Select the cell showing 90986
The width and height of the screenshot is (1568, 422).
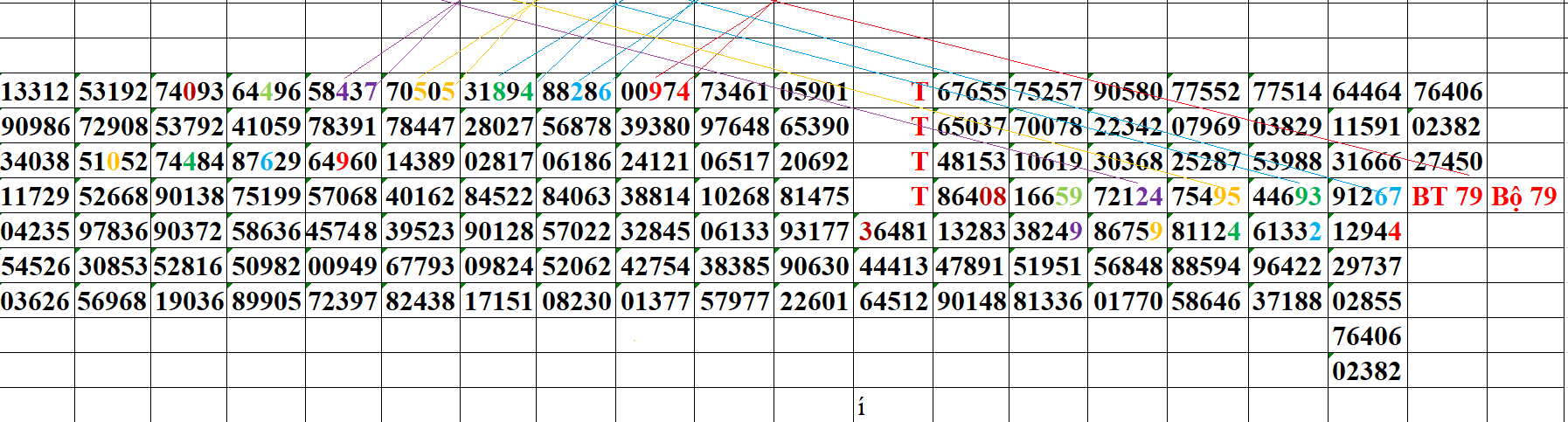coord(36,127)
